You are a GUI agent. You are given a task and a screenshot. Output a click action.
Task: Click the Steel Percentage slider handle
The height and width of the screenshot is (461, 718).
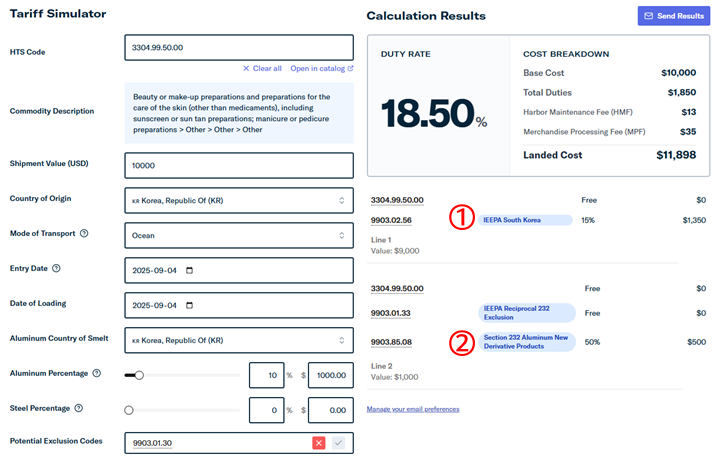pyautogui.click(x=129, y=410)
